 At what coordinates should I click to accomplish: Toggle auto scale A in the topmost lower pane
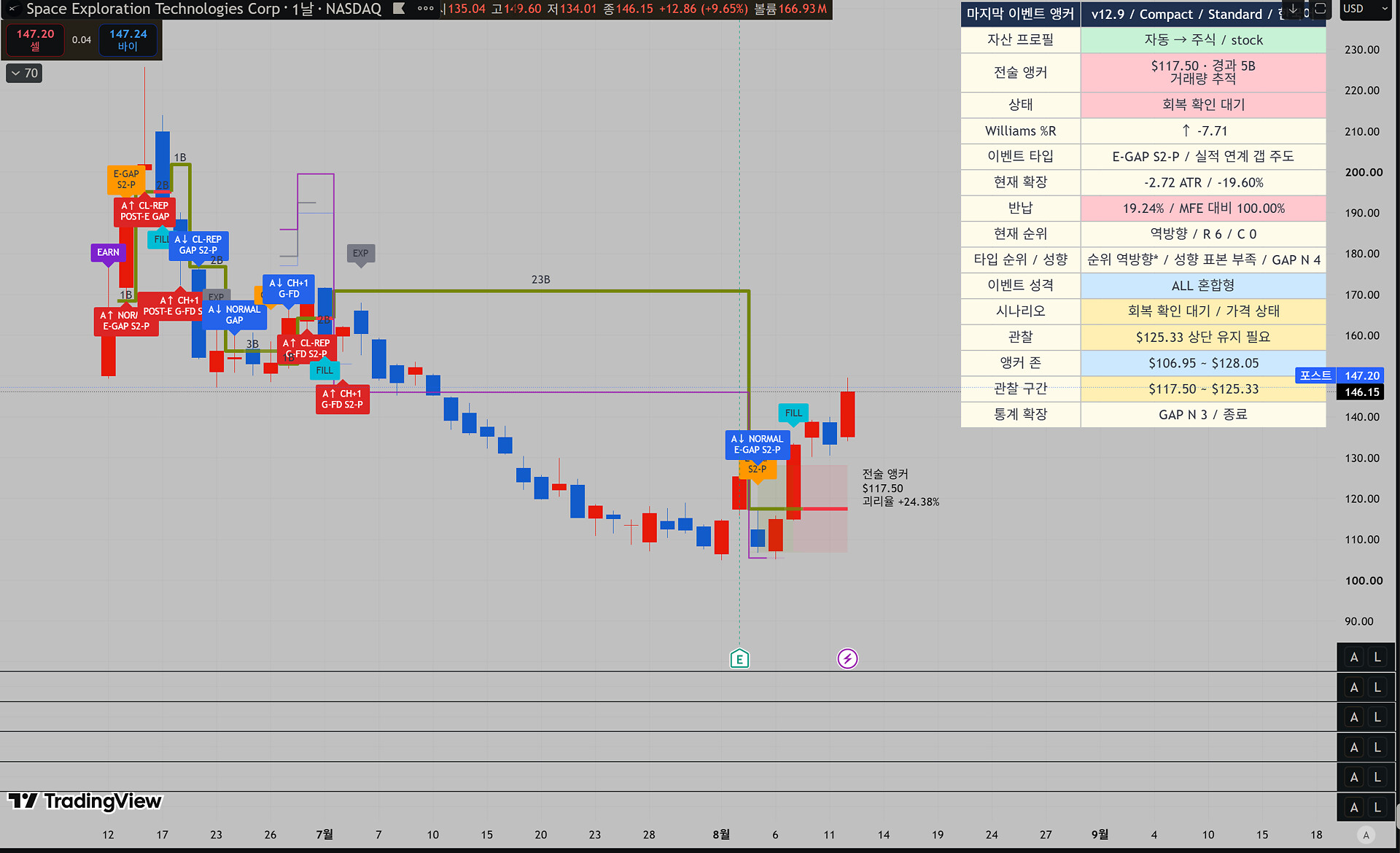[x=1354, y=657]
